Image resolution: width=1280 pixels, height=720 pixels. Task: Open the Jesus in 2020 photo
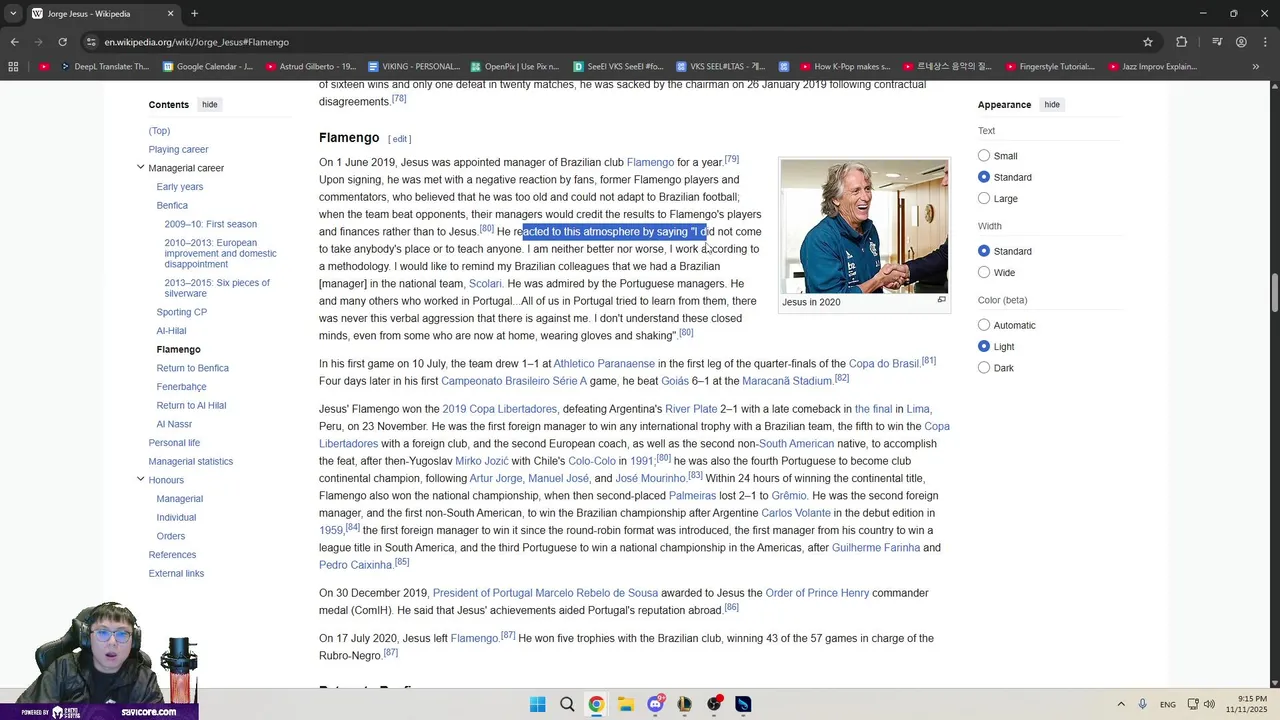point(864,226)
